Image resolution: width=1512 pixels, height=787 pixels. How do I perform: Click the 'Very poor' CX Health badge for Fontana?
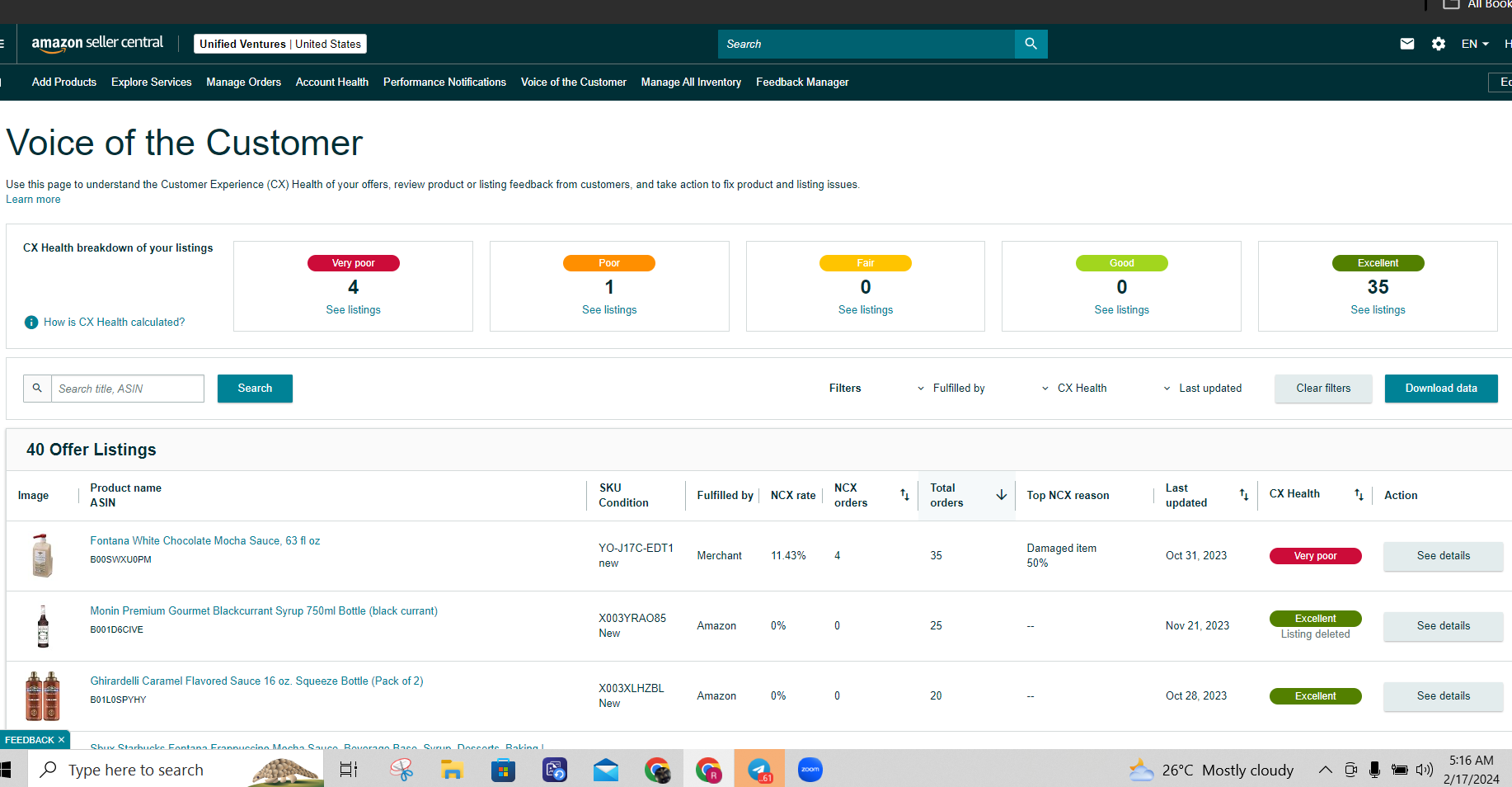1316,556
